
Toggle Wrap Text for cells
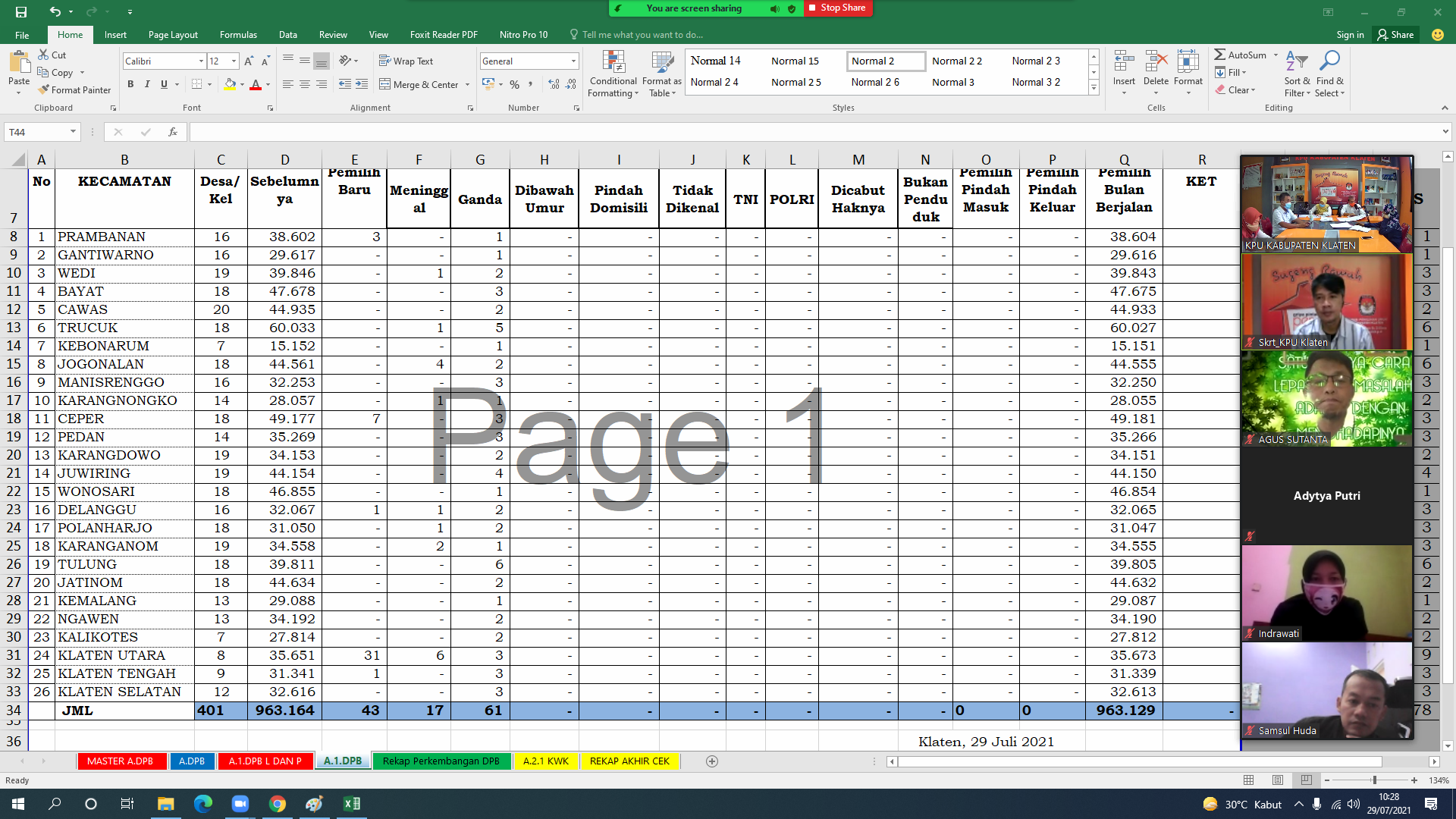(406, 61)
